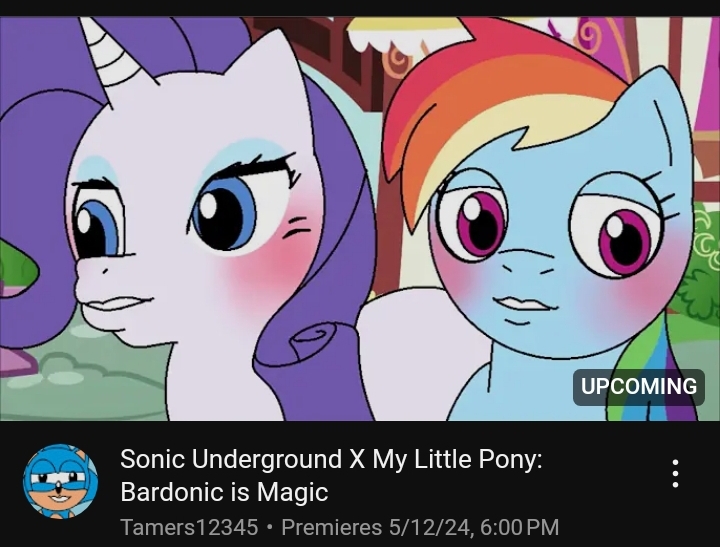Open the three-dot more options menu
The height and width of the screenshot is (547, 720).
click(675, 474)
